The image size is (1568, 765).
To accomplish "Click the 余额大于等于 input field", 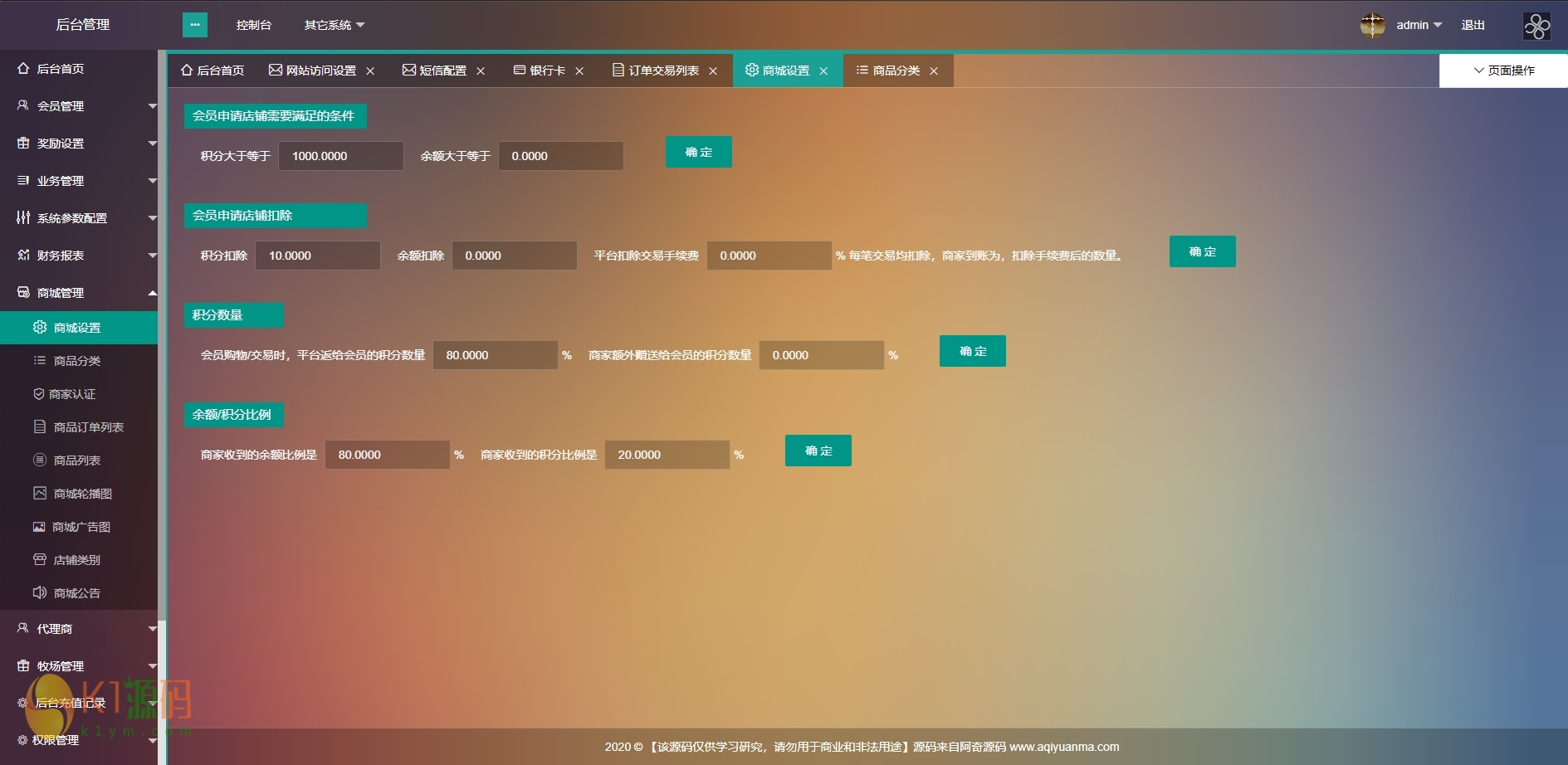I will tap(561, 156).
